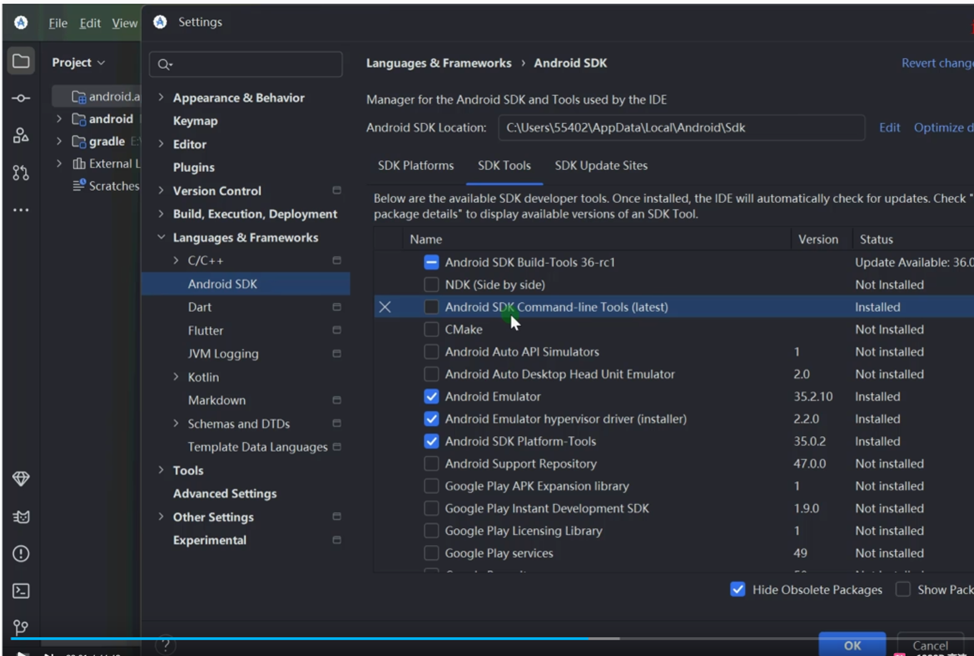Click the X removal mark on Command-line Tools row

[385, 307]
